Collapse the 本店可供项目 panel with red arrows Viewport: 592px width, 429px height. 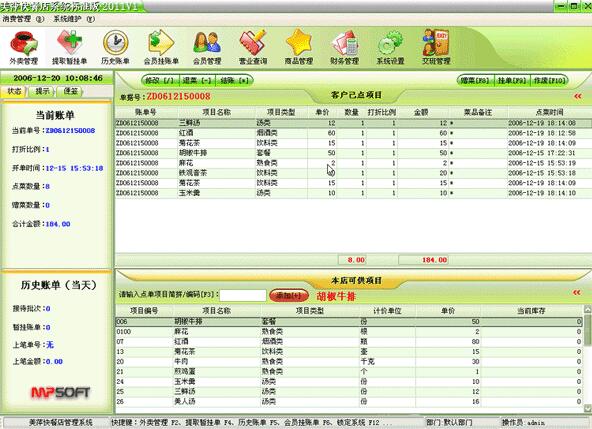coord(577,292)
